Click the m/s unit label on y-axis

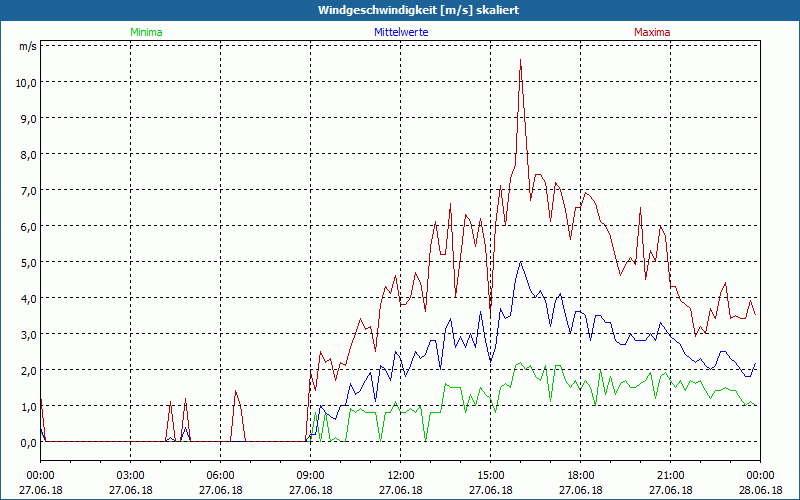click(28, 46)
